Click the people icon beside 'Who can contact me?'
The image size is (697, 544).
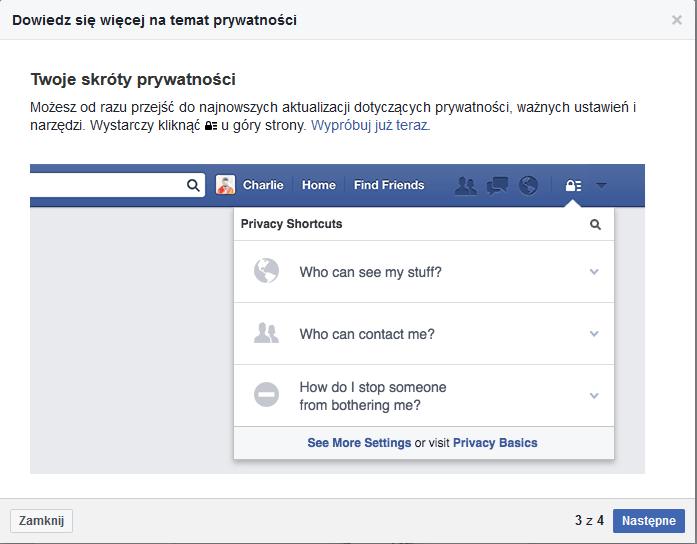coord(266,333)
